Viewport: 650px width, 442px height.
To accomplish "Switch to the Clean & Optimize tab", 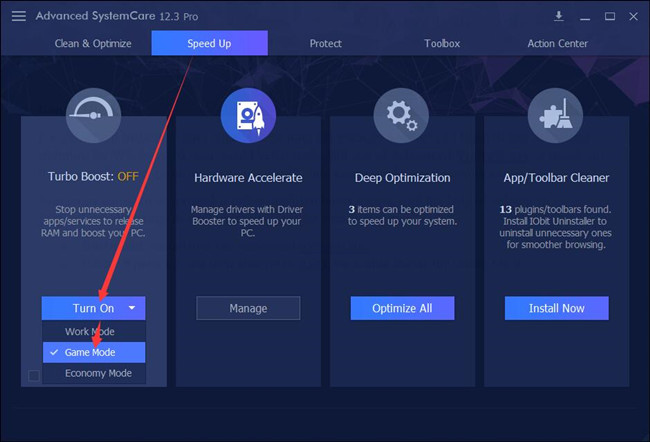I will (x=93, y=44).
